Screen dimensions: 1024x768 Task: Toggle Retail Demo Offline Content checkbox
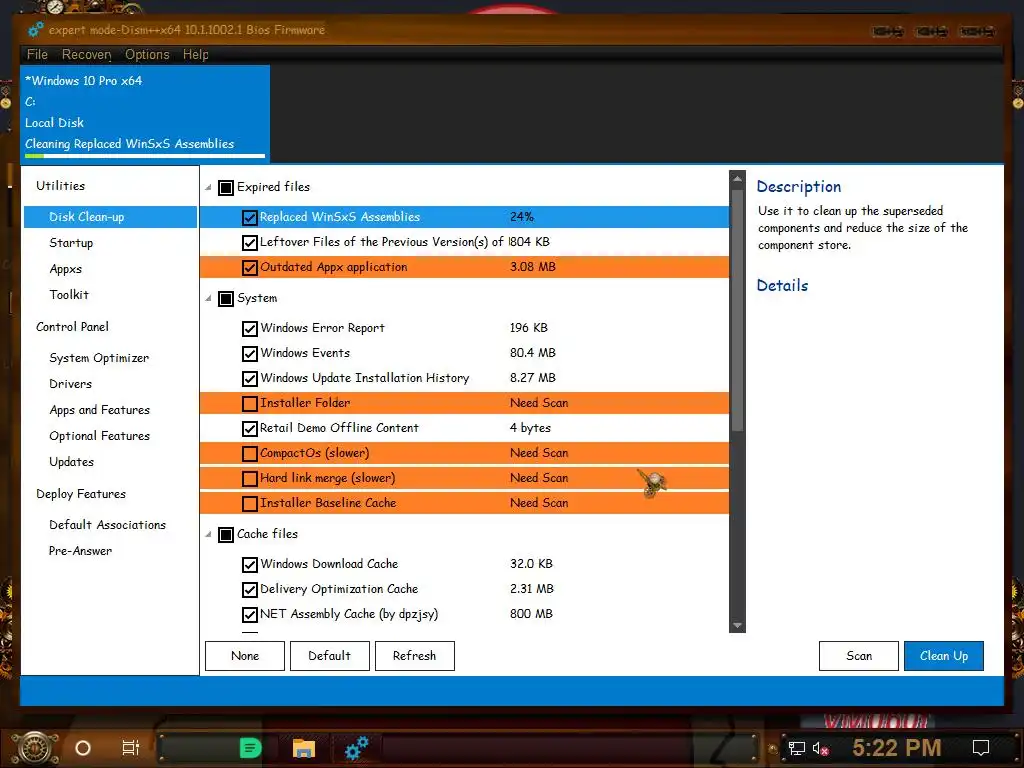249,429
